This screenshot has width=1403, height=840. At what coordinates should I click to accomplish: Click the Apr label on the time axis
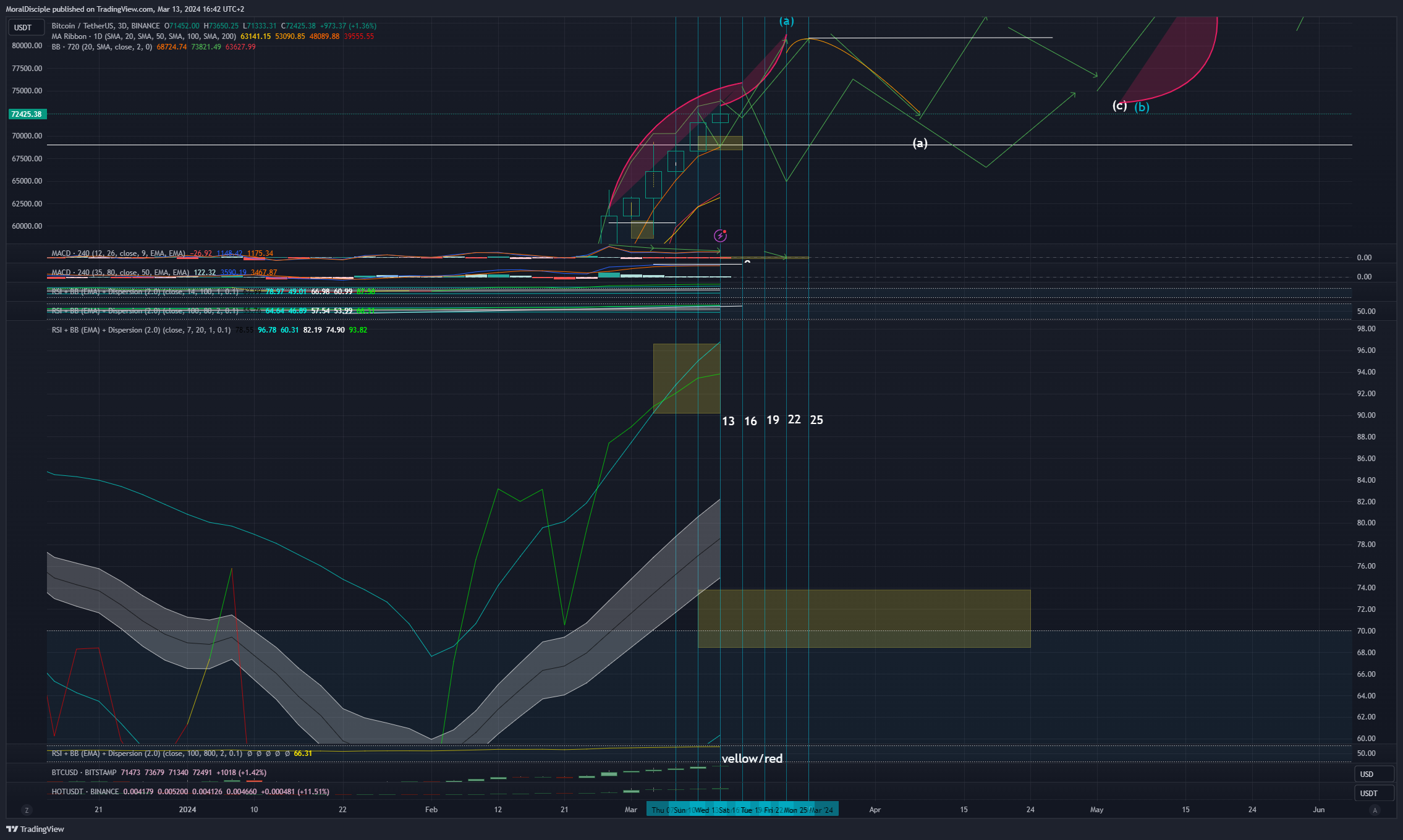click(875, 810)
